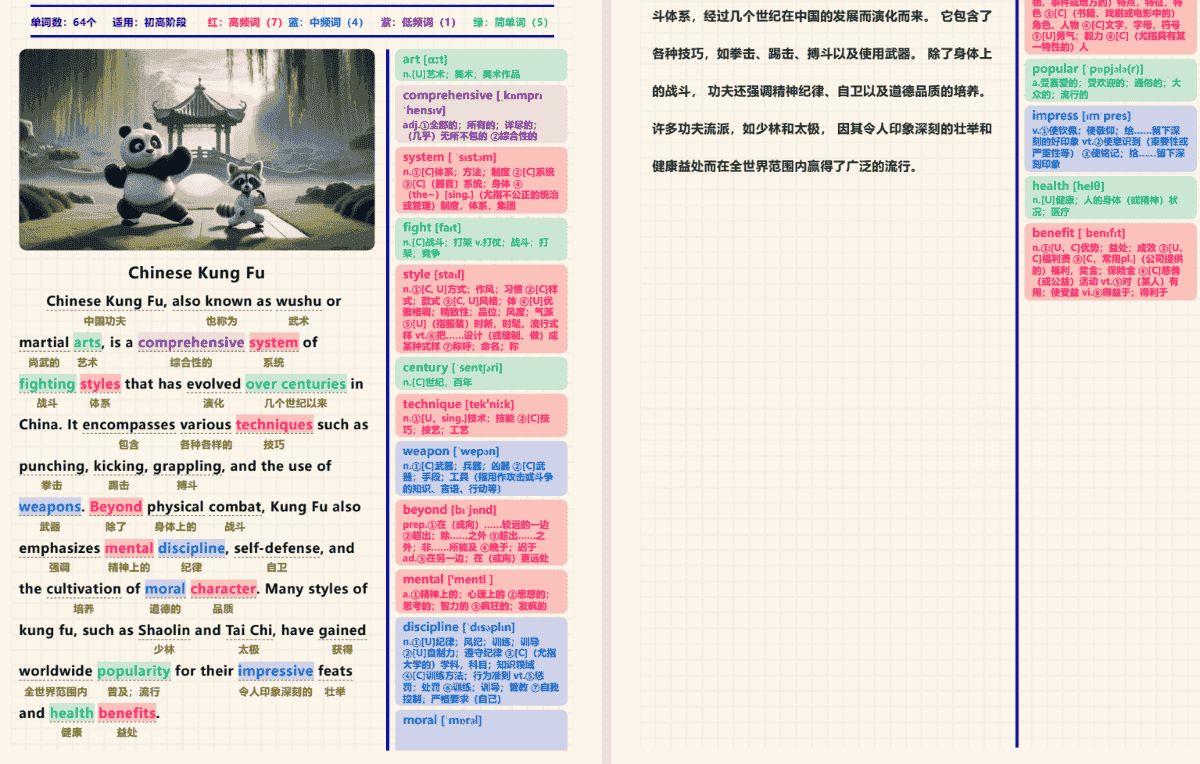Click the highlighted word 'impressive' in the passage
The width and height of the screenshot is (1200, 764).
point(276,671)
